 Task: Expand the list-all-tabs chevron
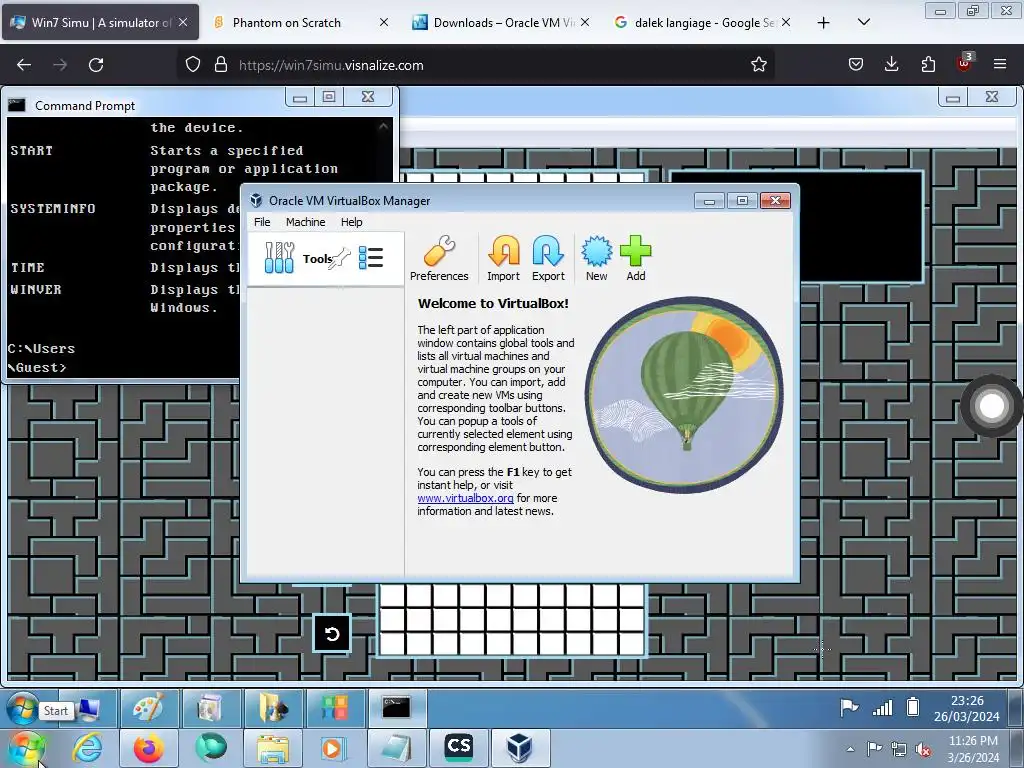[x=863, y=22]
